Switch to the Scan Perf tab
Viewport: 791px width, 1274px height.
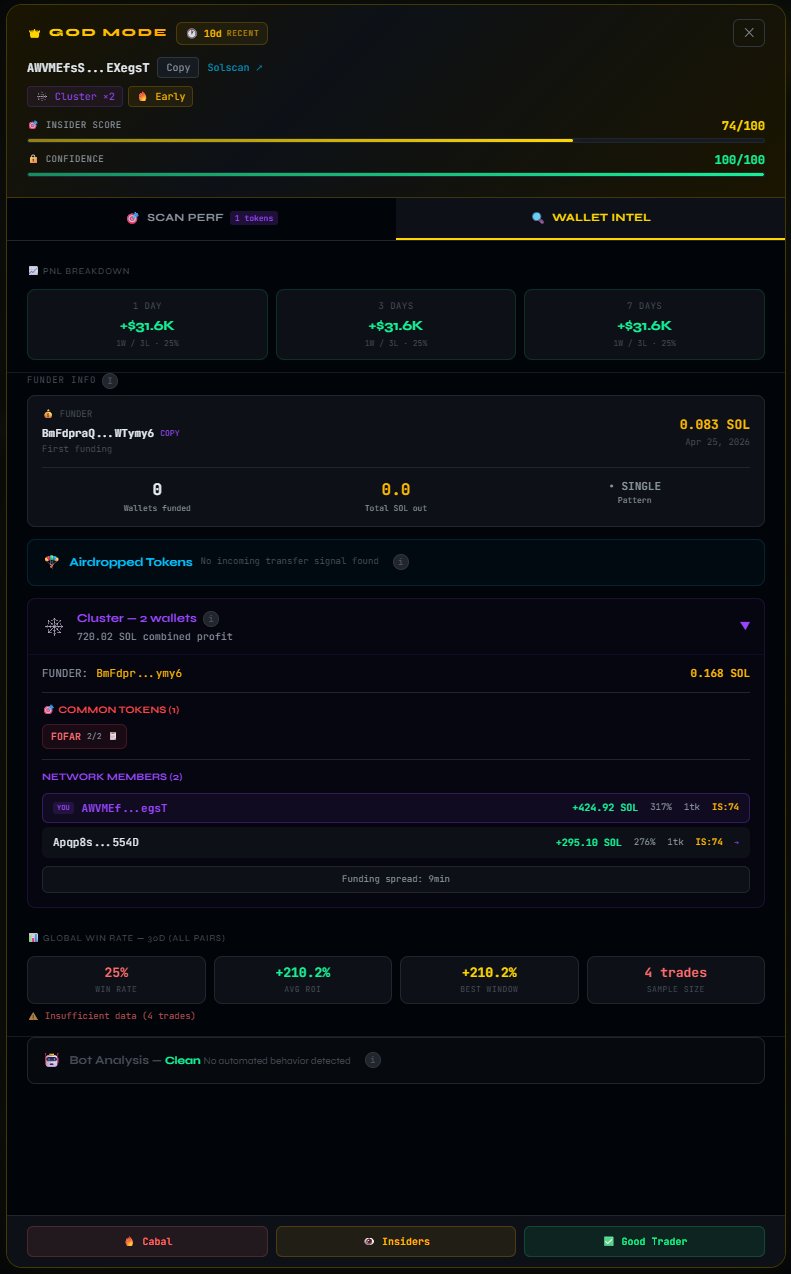click(201, 218)
